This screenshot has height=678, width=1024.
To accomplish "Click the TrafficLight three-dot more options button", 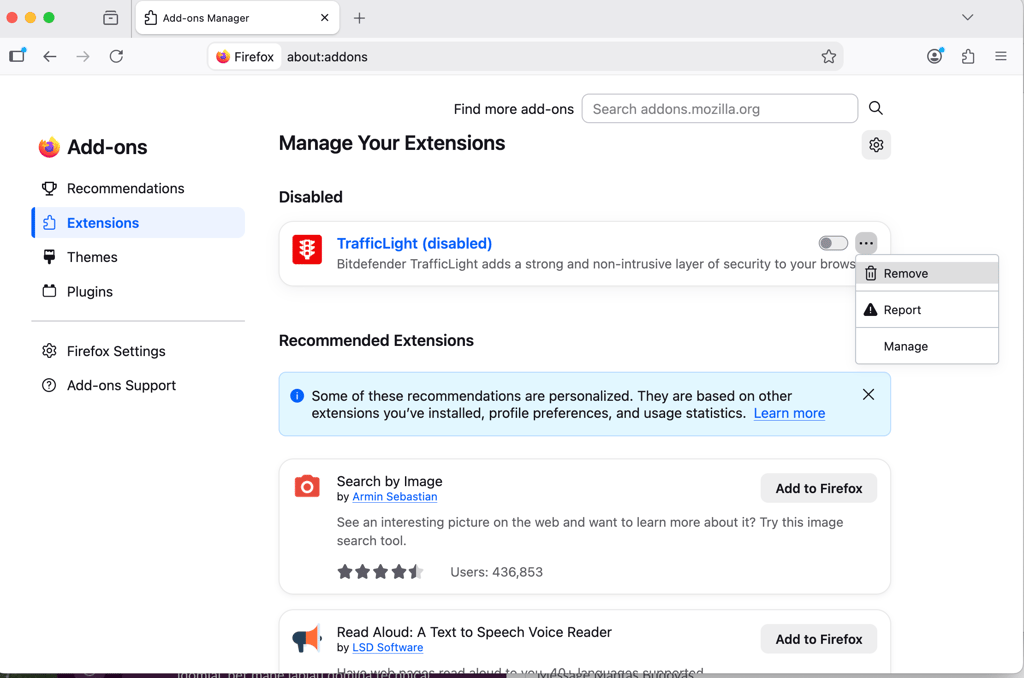I will (x=866, y=243).
